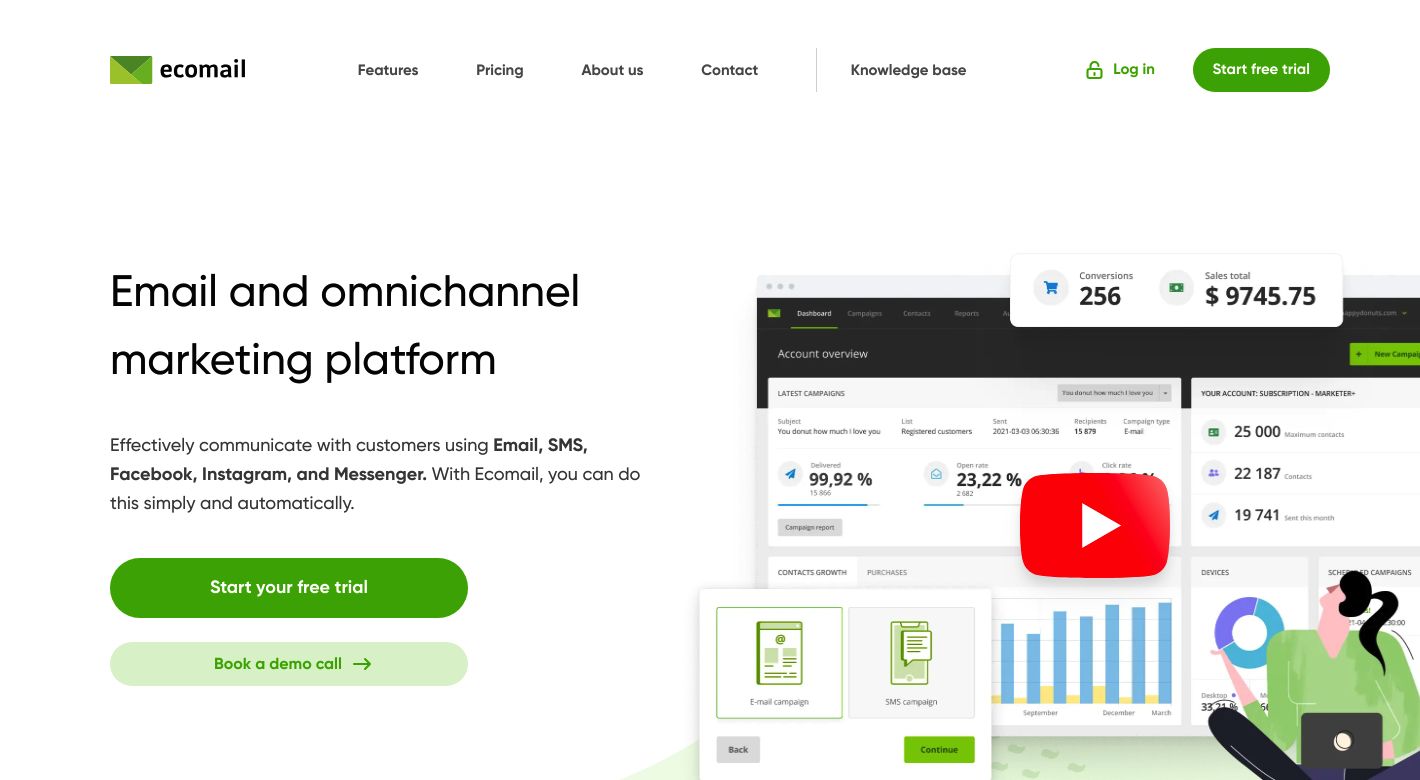The image size is (1420, 780).
Task: Open the latest campaigns subject dropdown
Action: pos(1114,393)
